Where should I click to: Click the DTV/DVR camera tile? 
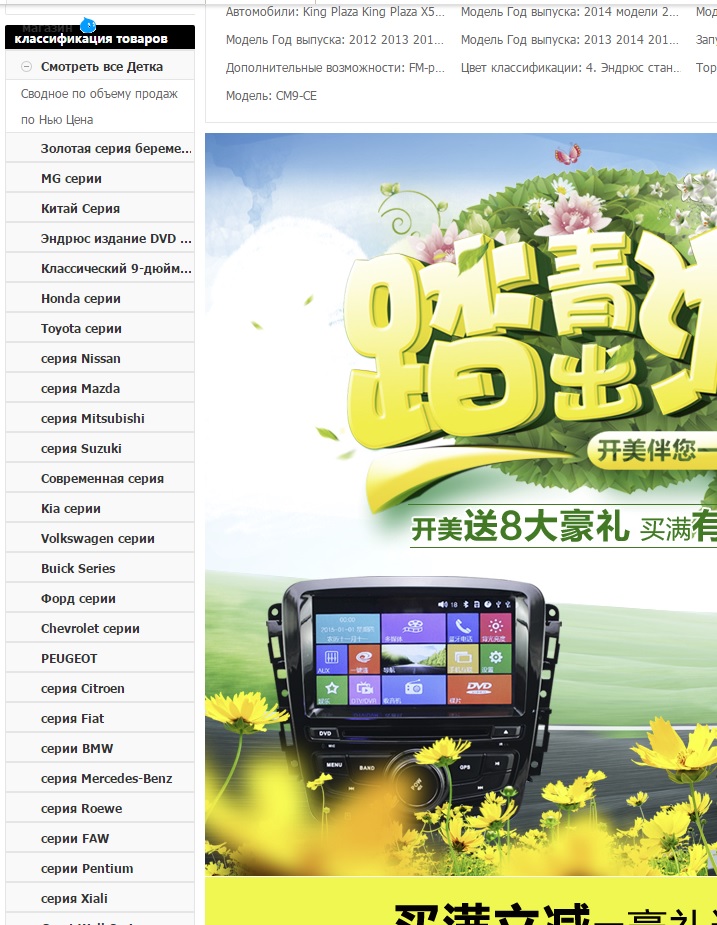(364, 689)
